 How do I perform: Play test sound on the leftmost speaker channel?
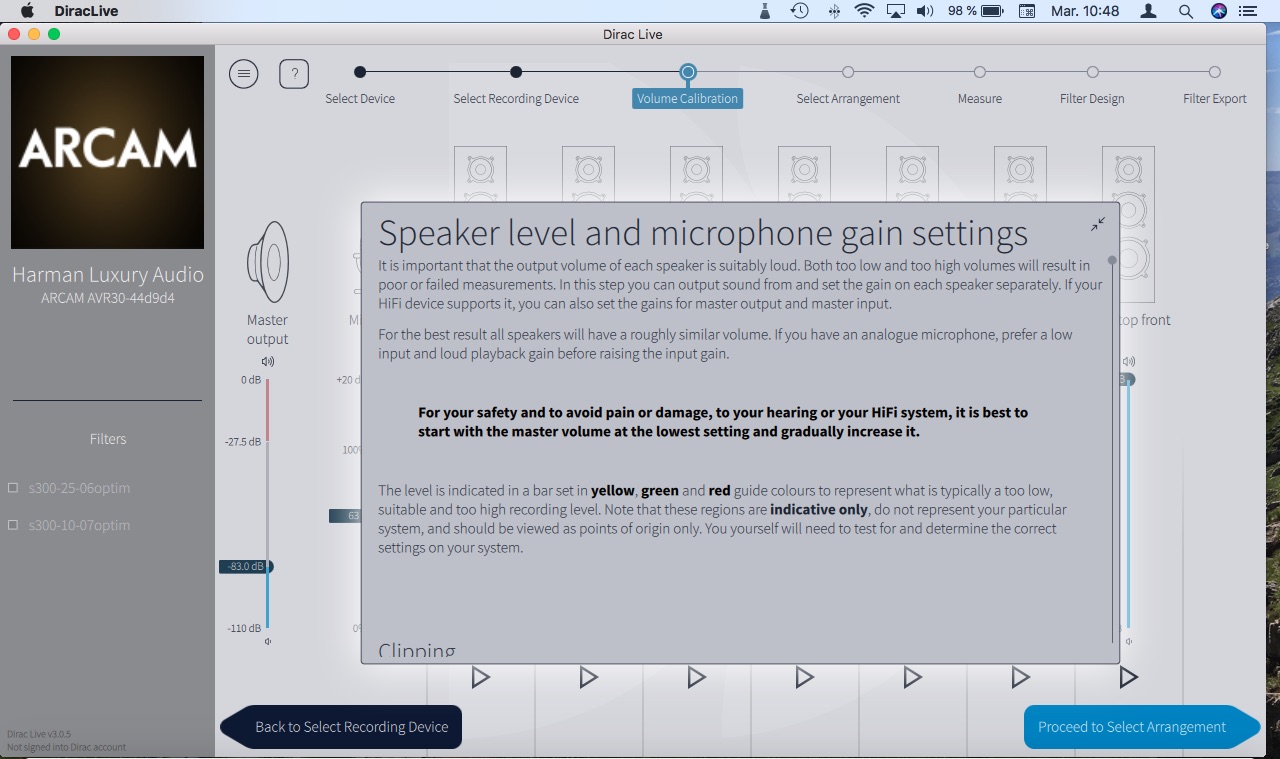click(x=481, y=677)
